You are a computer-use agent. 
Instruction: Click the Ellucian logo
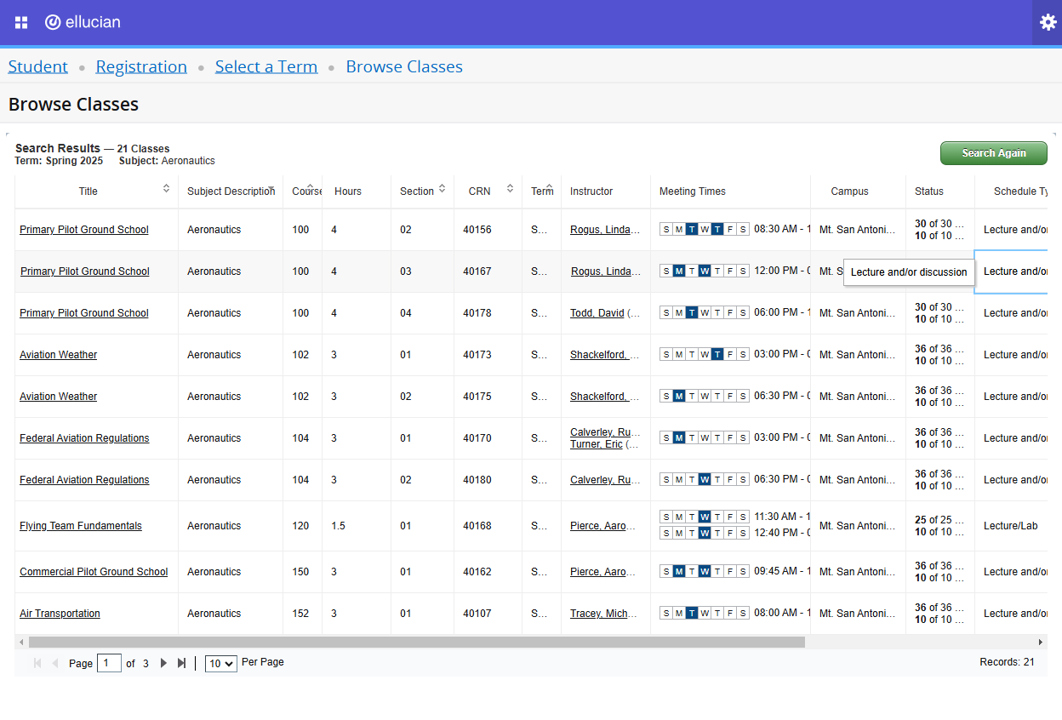tap(82, 22)
